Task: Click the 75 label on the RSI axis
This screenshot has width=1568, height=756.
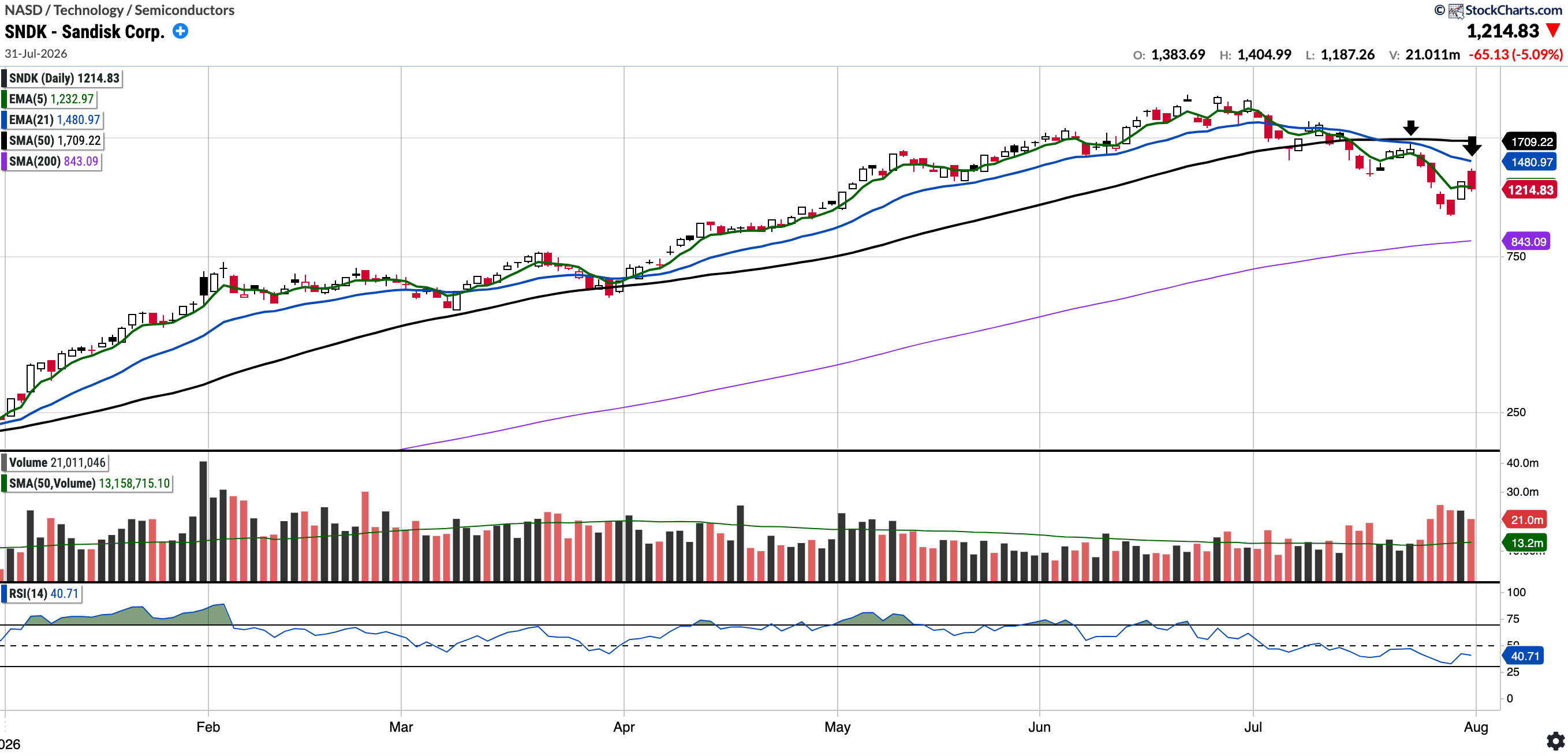Action: [1513, 619]
